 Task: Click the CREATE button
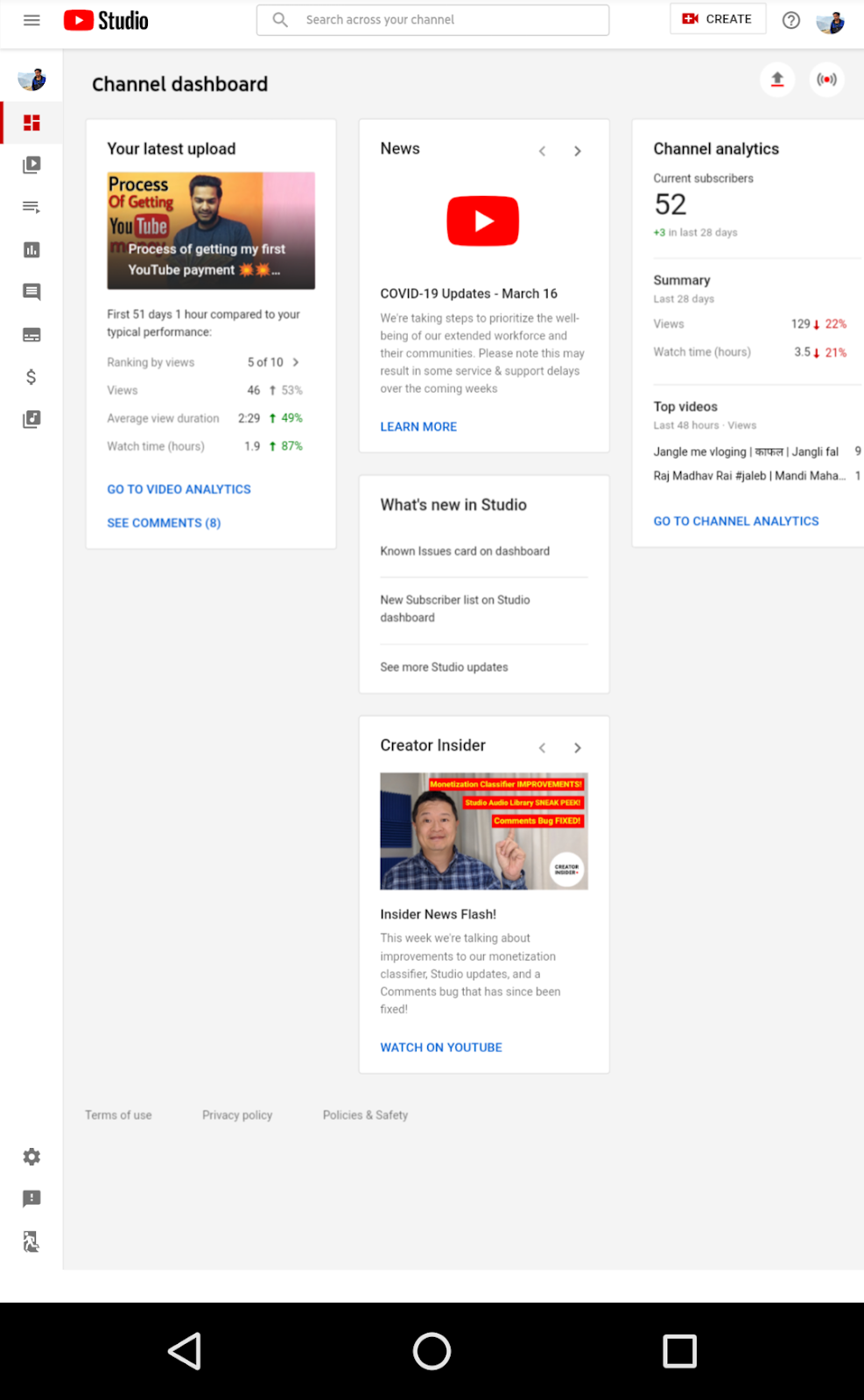tap(718, 18)
